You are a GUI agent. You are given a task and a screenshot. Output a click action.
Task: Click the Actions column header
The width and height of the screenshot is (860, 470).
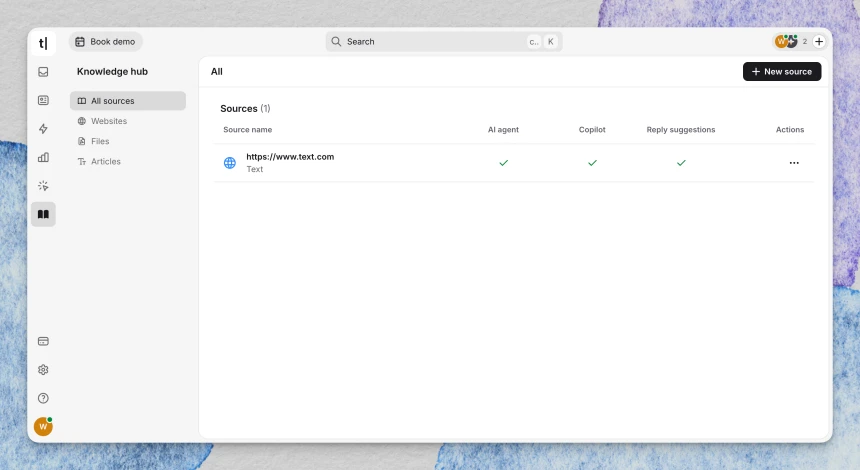(790, 129)
